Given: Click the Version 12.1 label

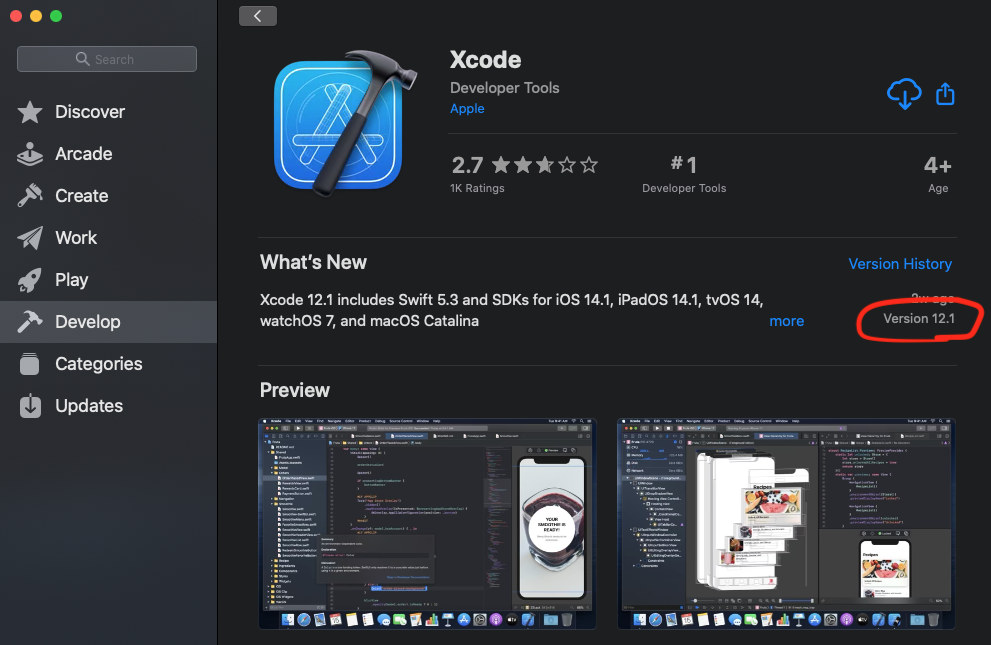Looking at the screenshot, I should click(919, 318).
